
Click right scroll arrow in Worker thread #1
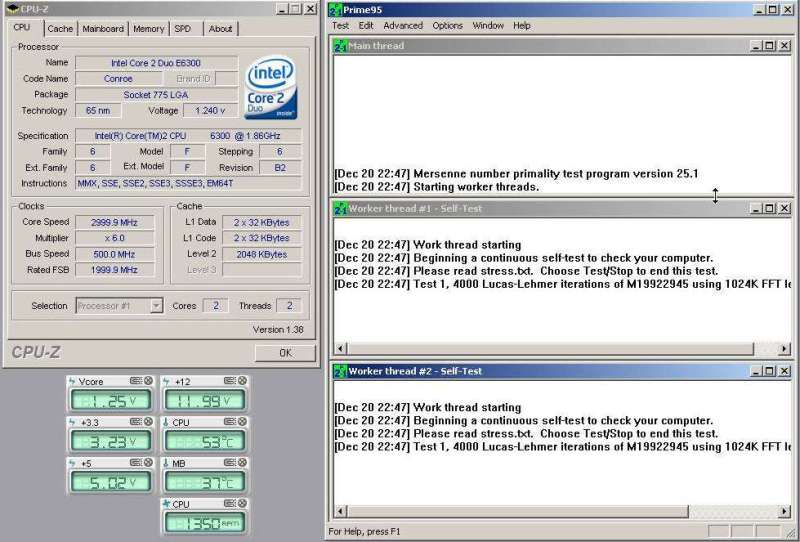click(x=785, y=349)
